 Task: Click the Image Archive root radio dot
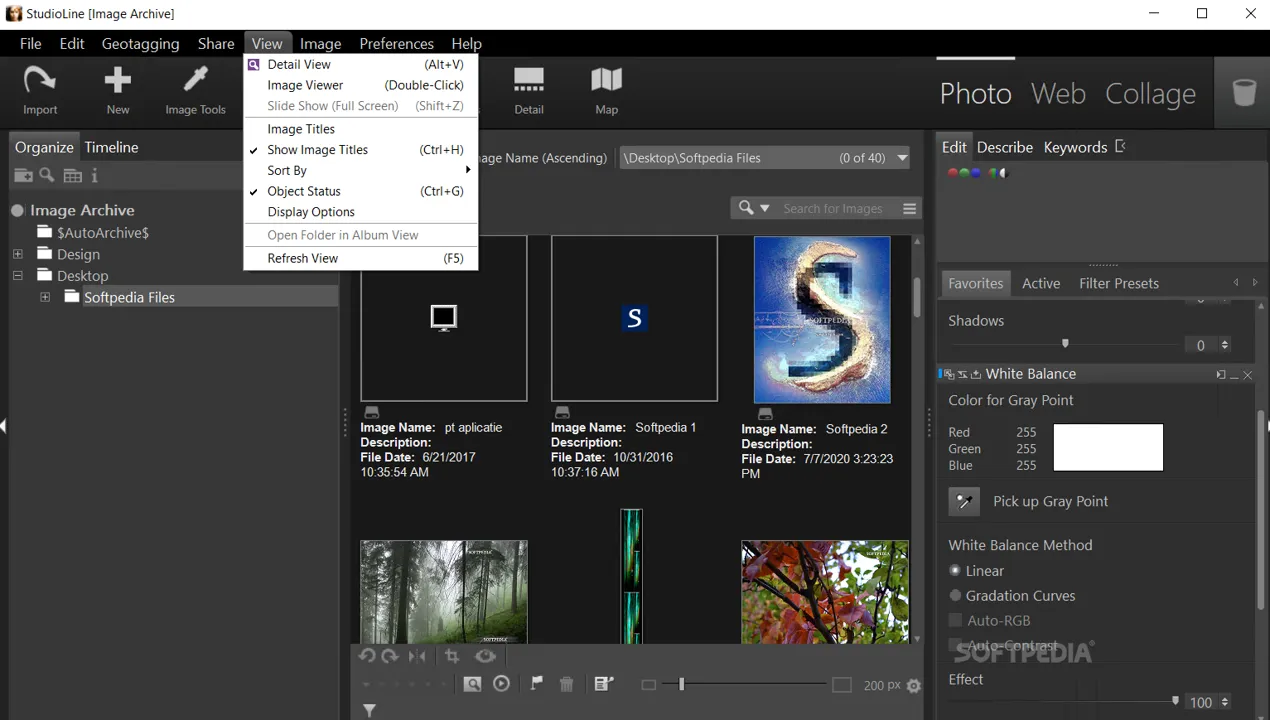click(x=18, y=210)
